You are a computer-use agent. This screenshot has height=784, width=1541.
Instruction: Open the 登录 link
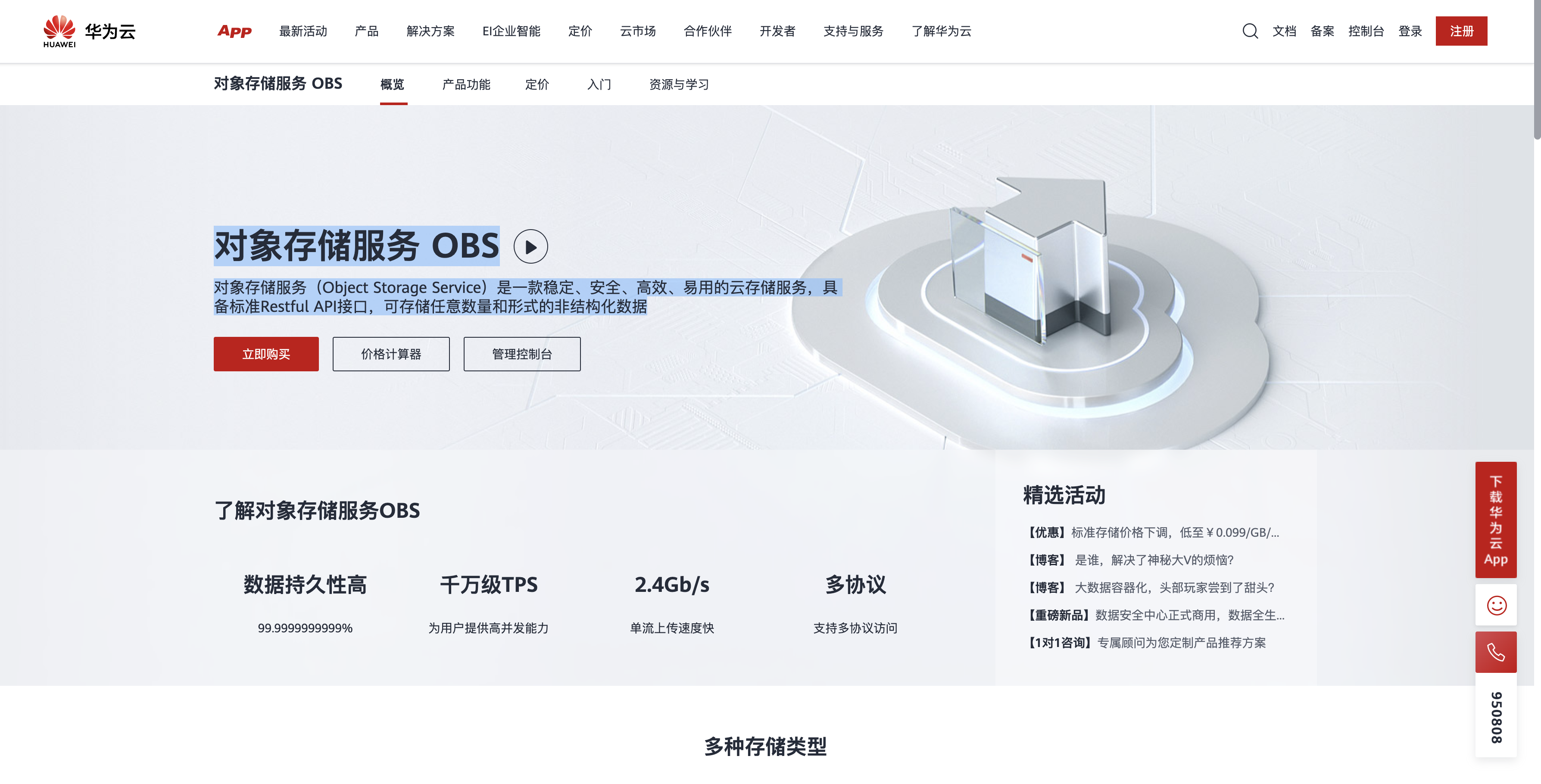coord(1410,31)
